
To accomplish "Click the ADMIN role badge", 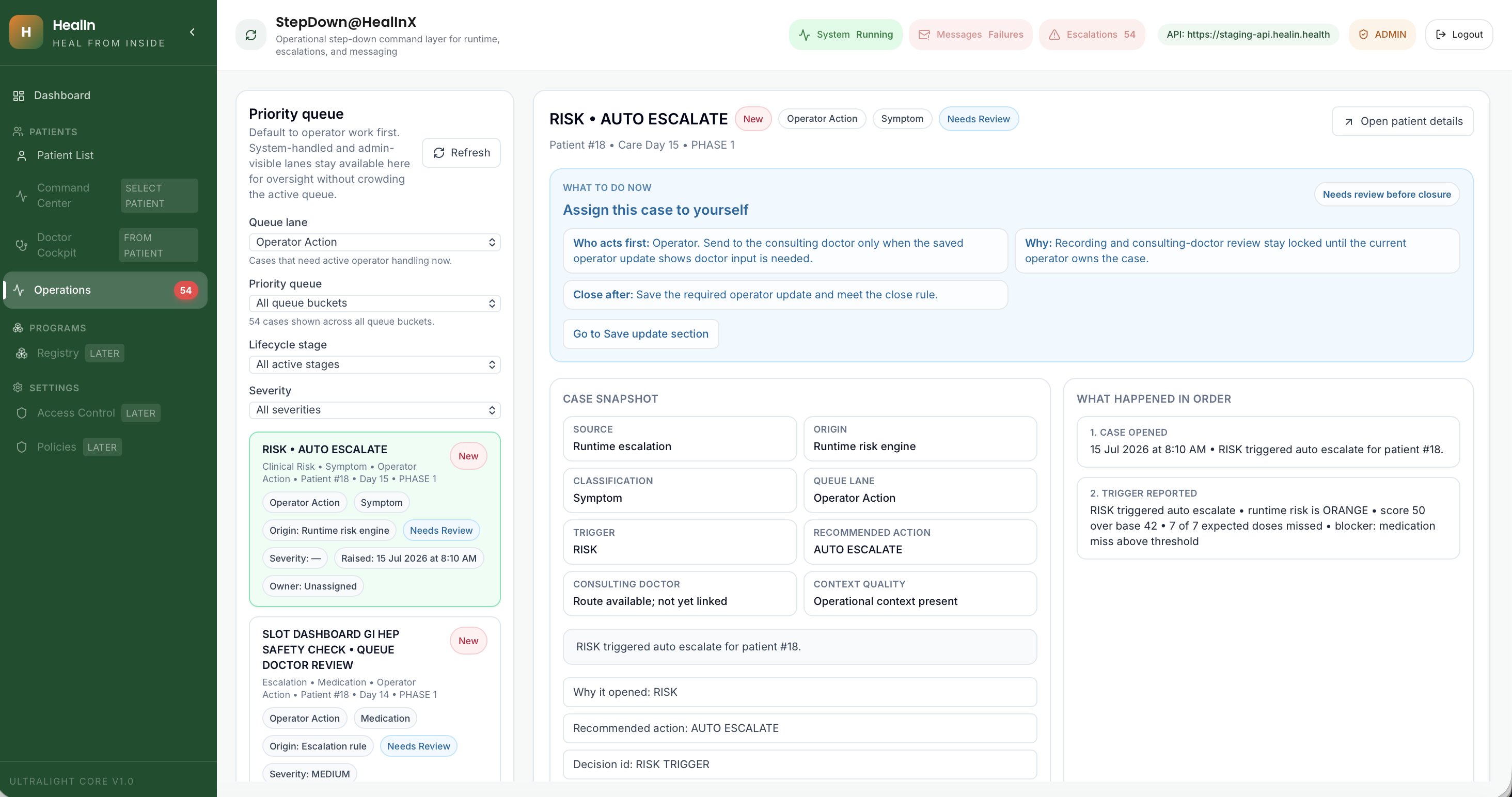I will point(1382,35).
